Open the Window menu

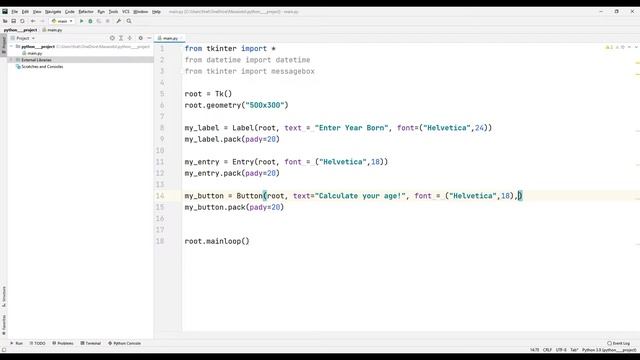[141, 12]
